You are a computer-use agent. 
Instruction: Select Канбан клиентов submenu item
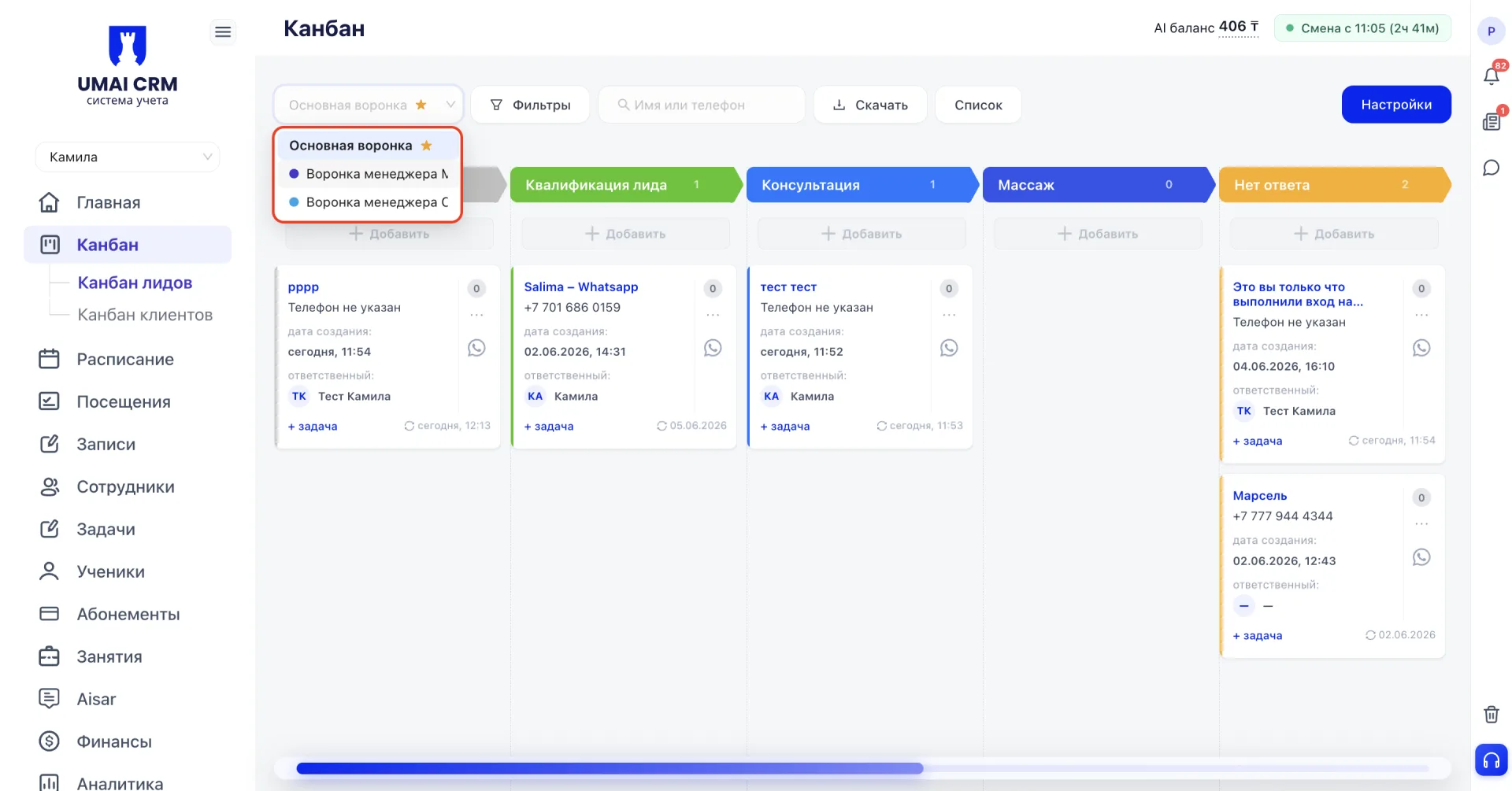pos(145,315)
